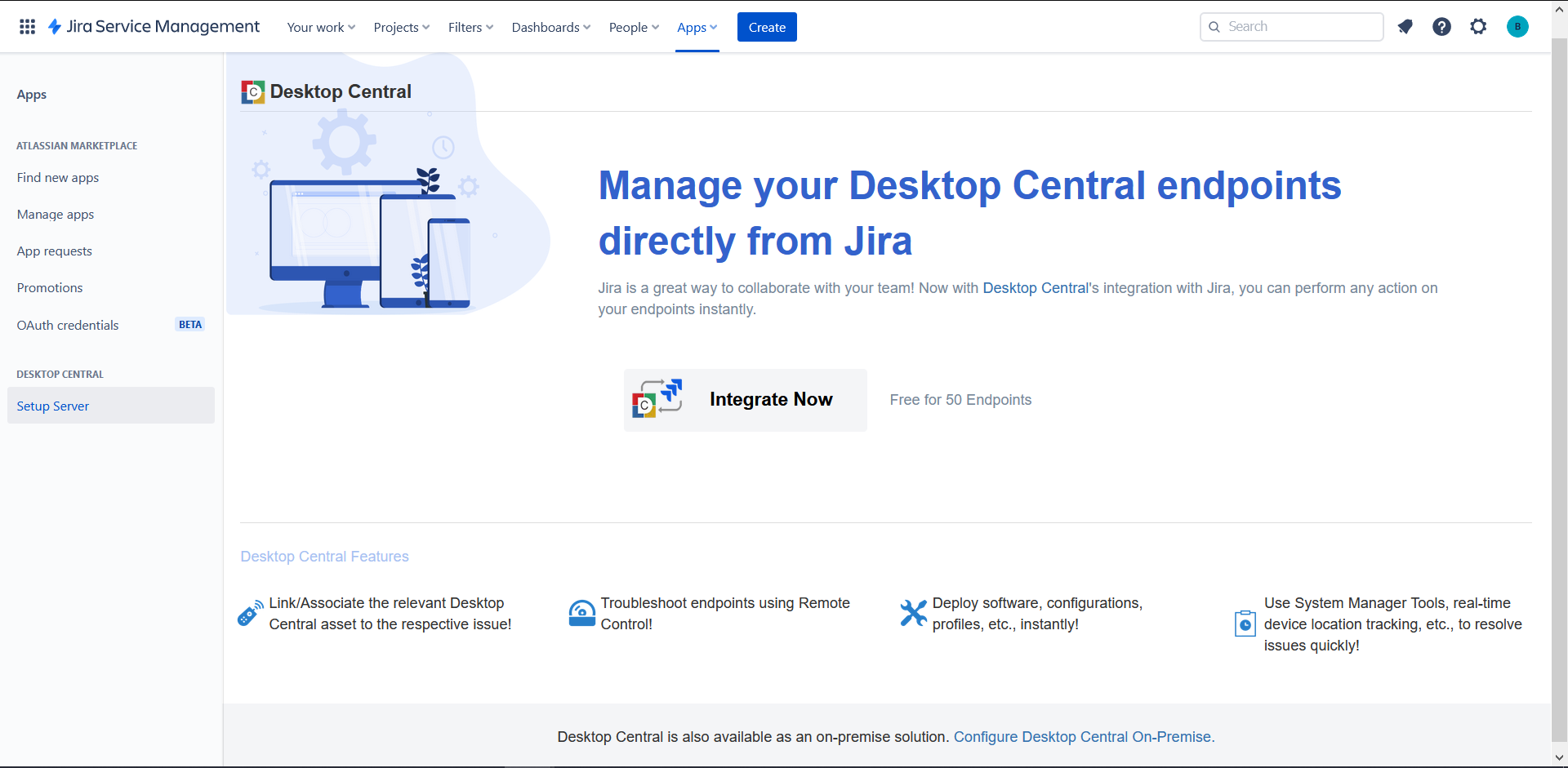Expand the Your work dropdown
Viewport: 1568px width, 768px height.
[321, 27]
